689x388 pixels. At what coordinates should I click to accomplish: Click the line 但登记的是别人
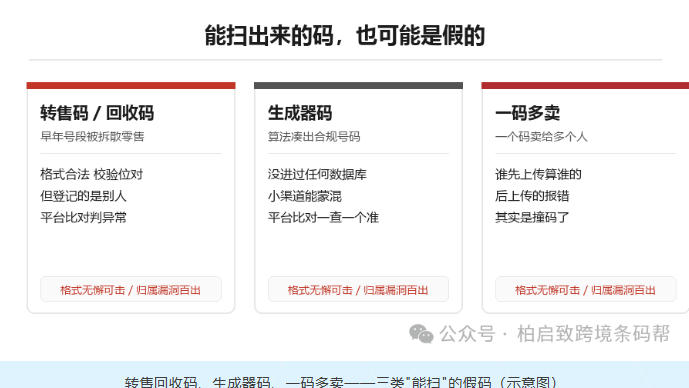(83, 196)
